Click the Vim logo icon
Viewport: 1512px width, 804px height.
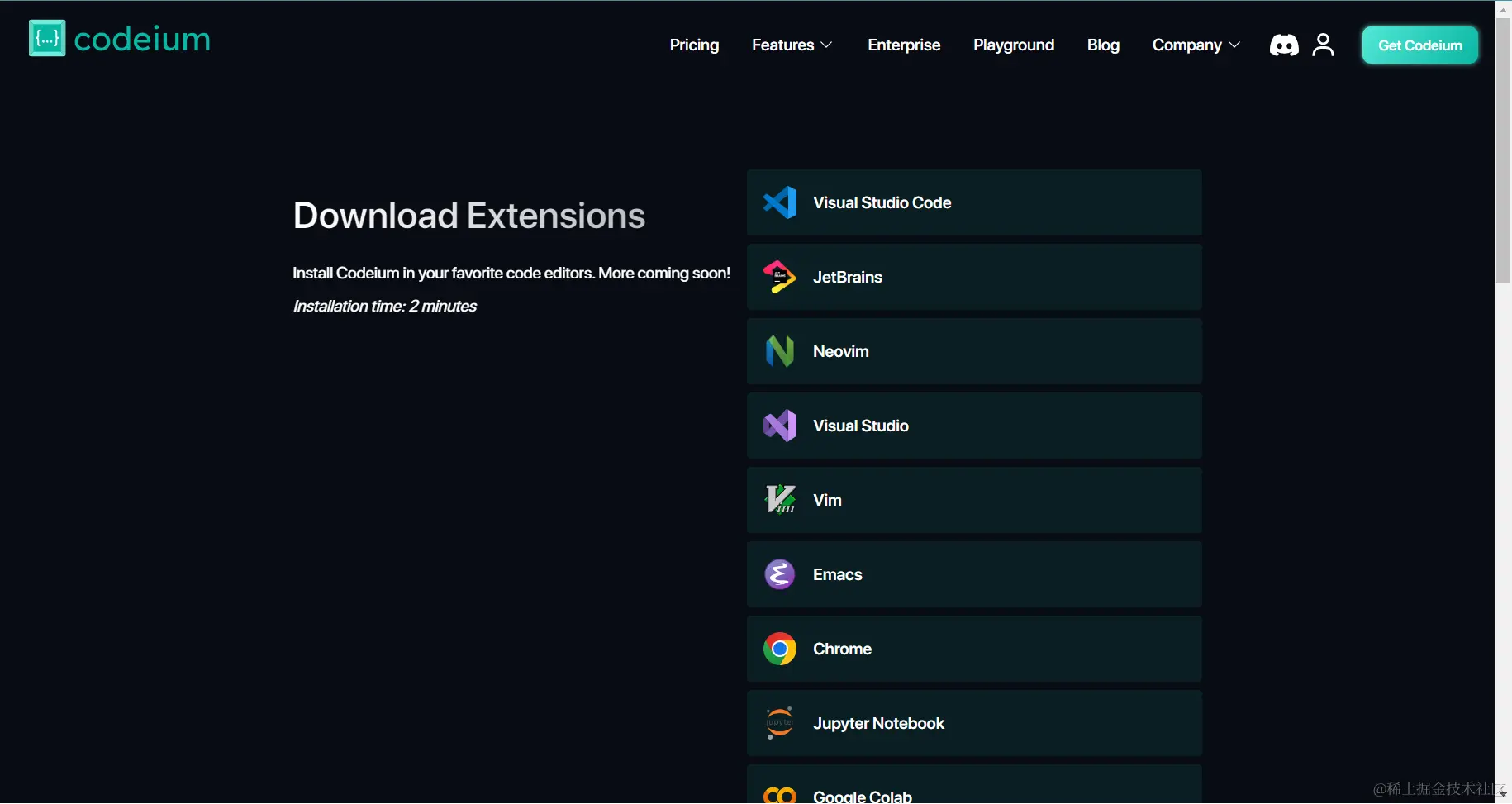pyautogui.click(x=780, y=500)
